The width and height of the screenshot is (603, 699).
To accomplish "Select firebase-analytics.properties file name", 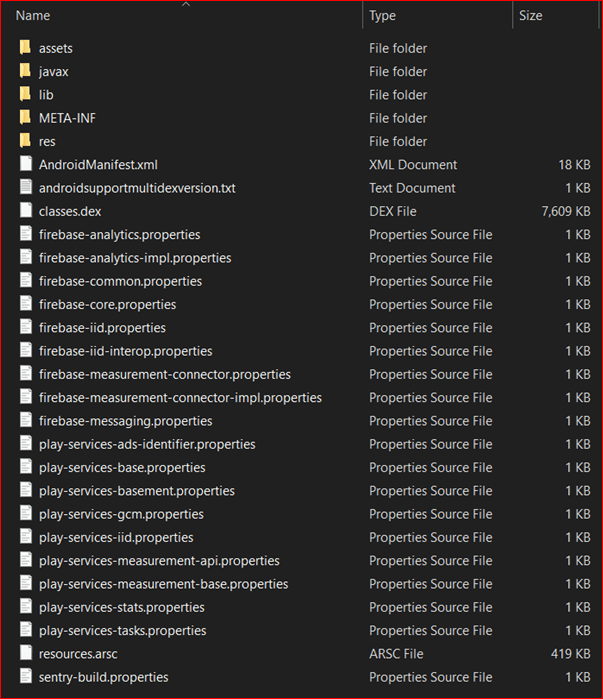I will coord(119,234).
